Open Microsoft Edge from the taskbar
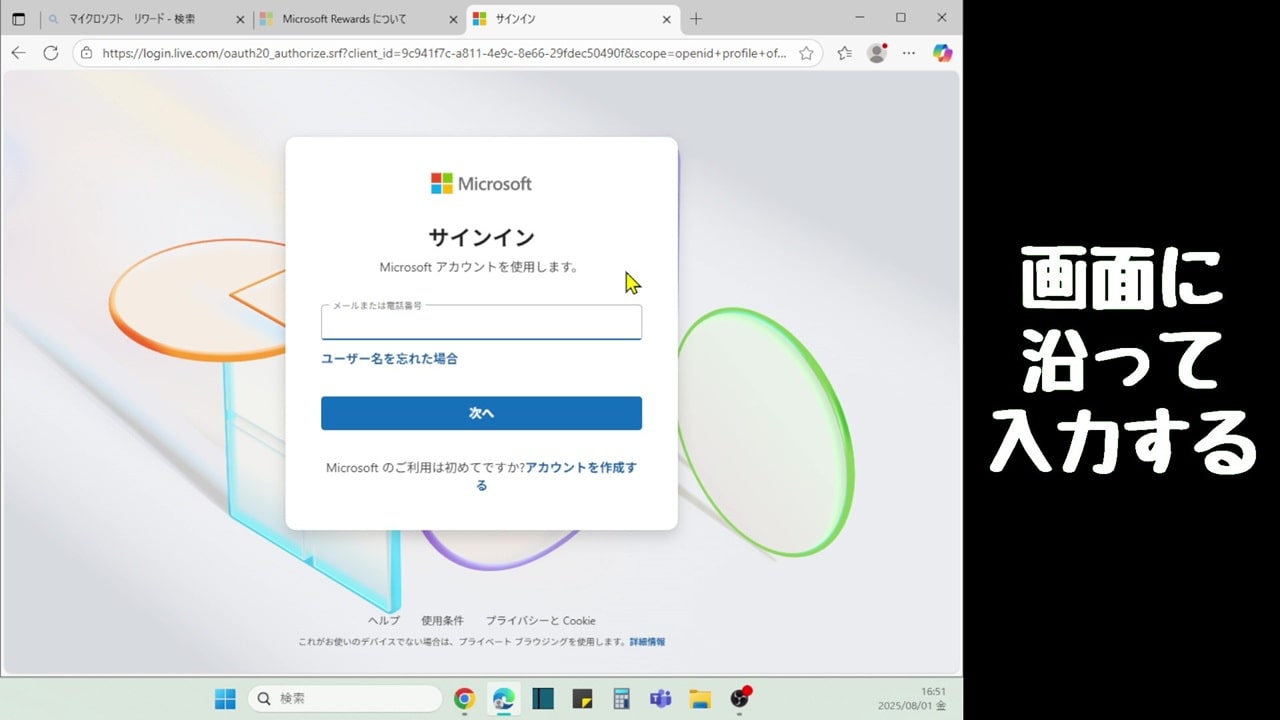This screenshot has height=720, width=1280. (x=503, y=699)
